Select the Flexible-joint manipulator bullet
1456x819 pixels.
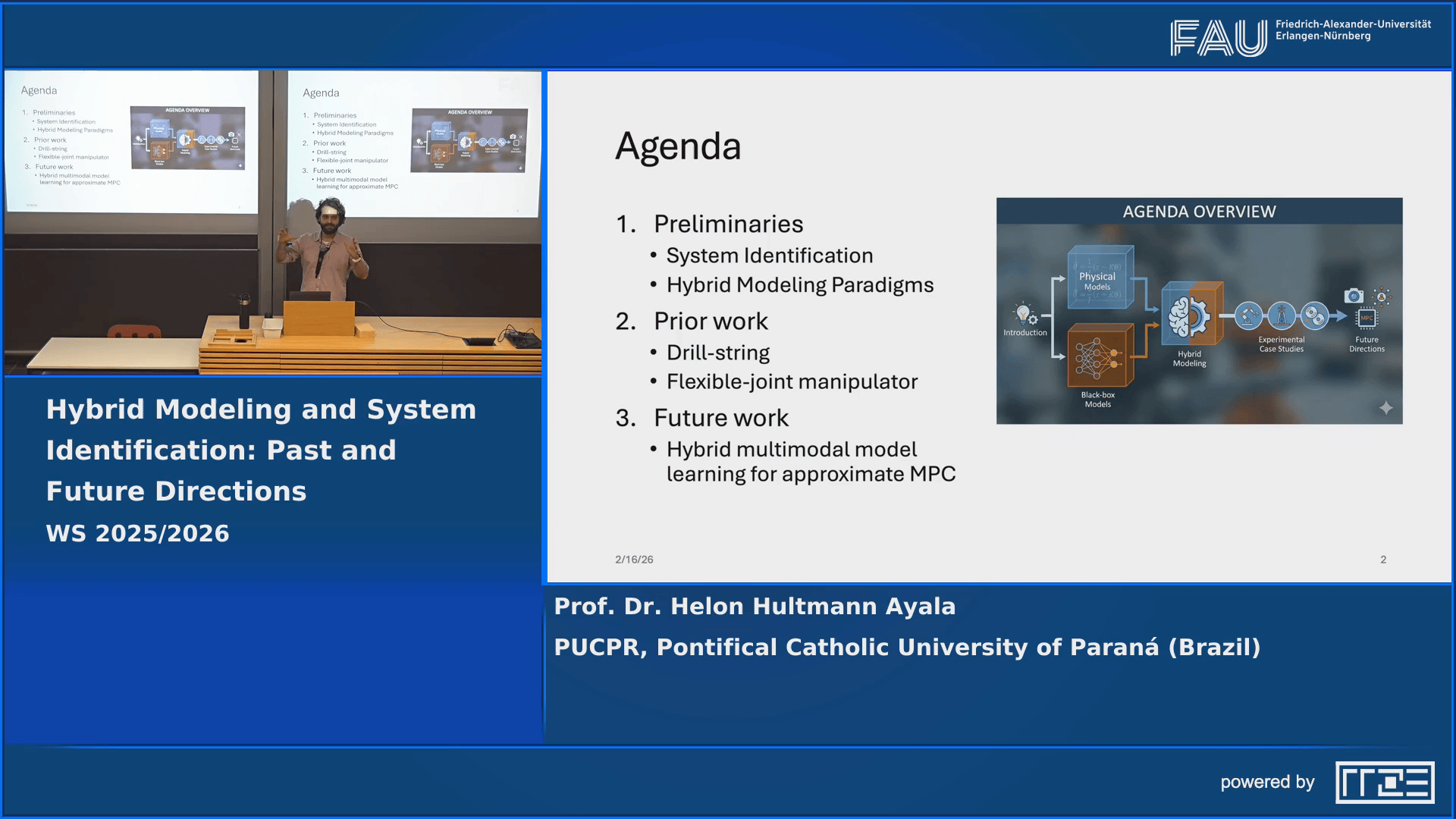pos(792,381)
